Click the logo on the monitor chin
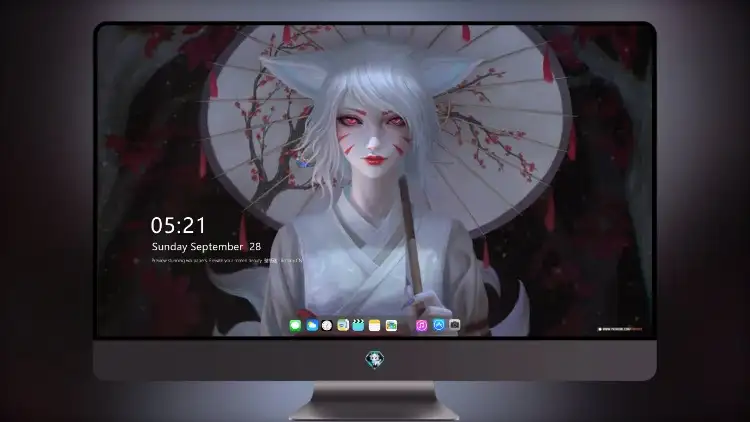 click(375, 360)
